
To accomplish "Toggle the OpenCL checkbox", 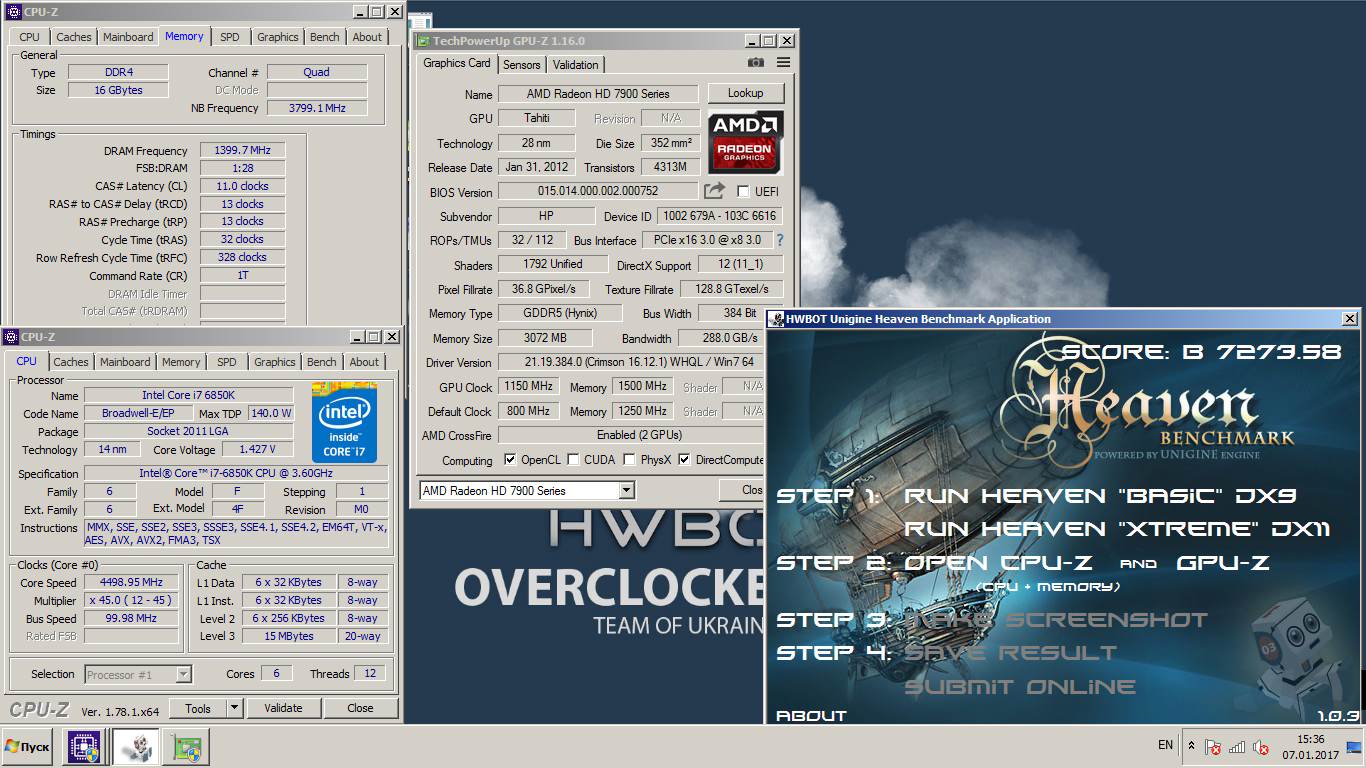I will point(510,460).
